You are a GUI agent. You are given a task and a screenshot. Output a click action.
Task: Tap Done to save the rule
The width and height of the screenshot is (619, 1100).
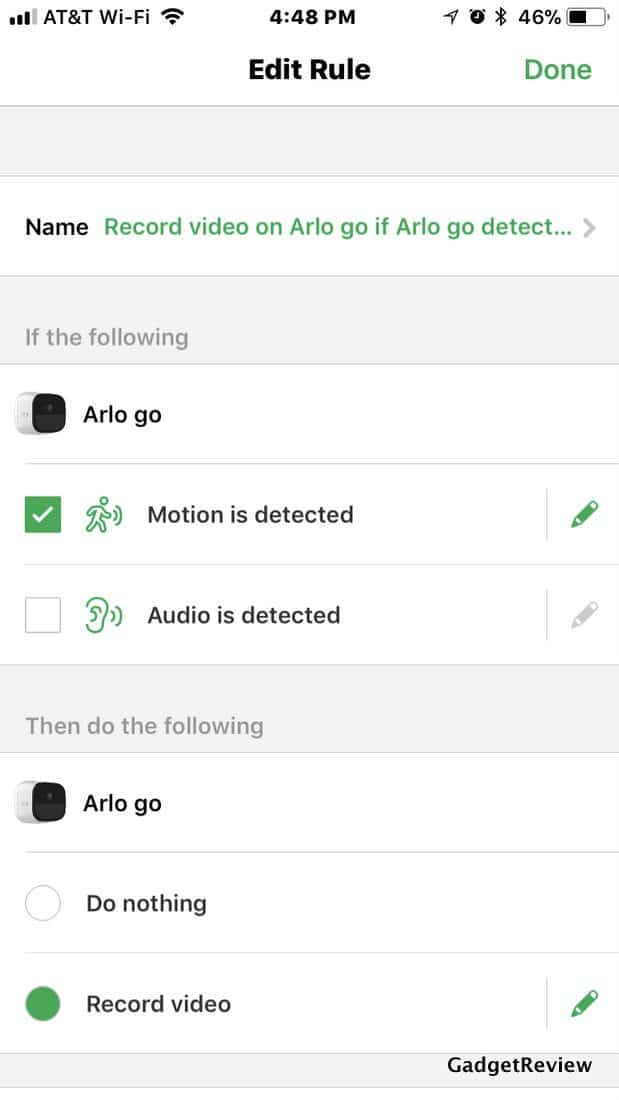(x=558, y=69)
